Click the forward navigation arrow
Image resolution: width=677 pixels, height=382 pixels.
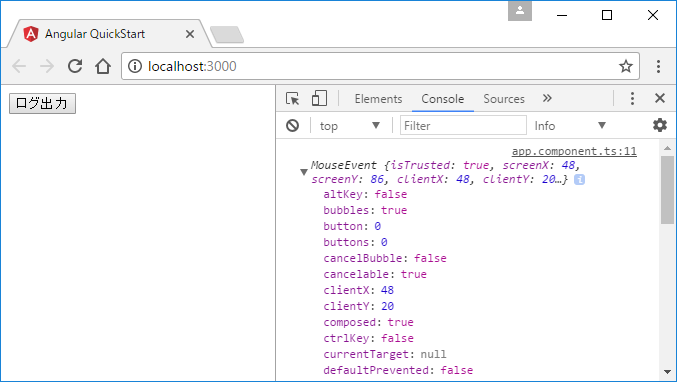(x=47, y=66)
